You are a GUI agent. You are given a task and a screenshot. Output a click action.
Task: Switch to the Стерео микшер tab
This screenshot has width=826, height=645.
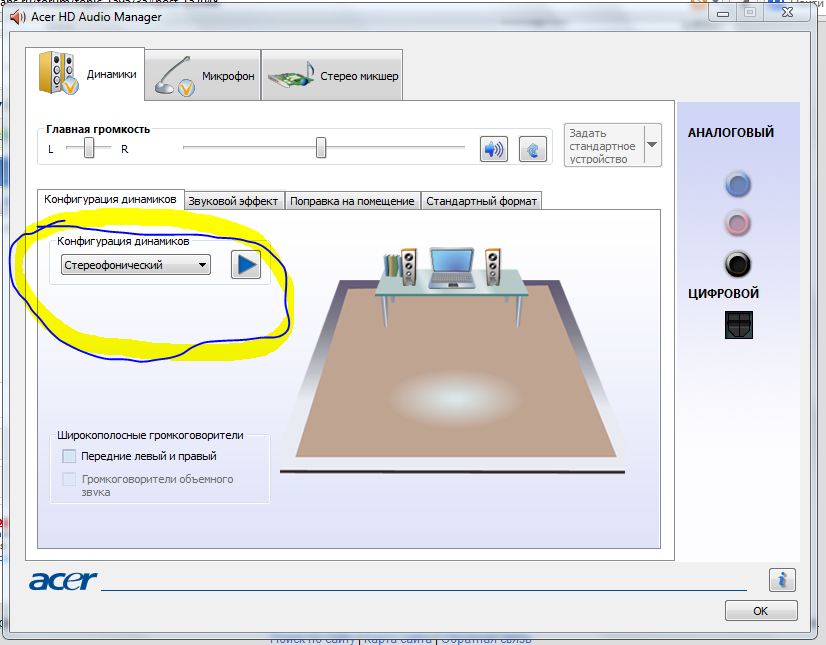click(332, 75)
